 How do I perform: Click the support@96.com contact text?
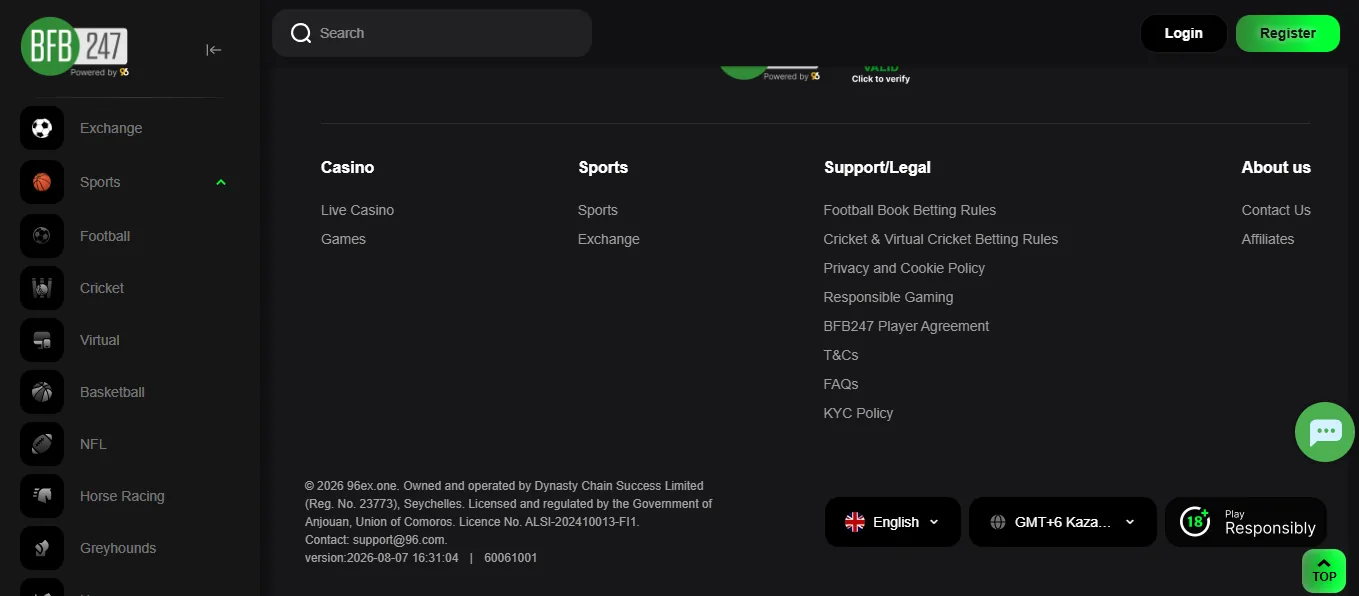[399, 540]
